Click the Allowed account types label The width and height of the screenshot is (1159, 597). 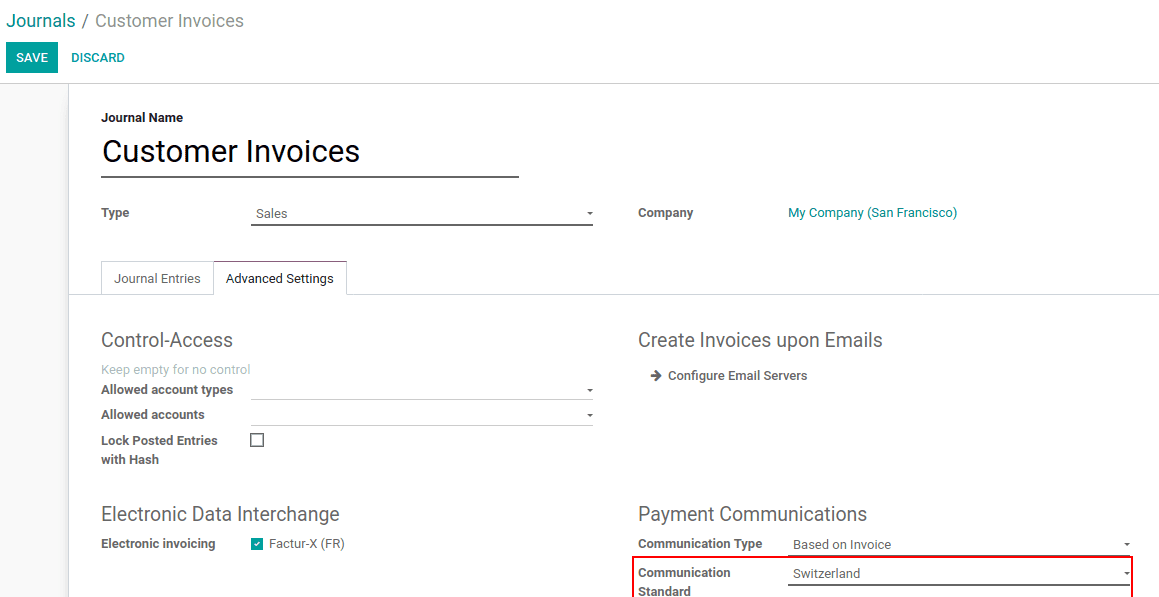click(x=167, y=389)
